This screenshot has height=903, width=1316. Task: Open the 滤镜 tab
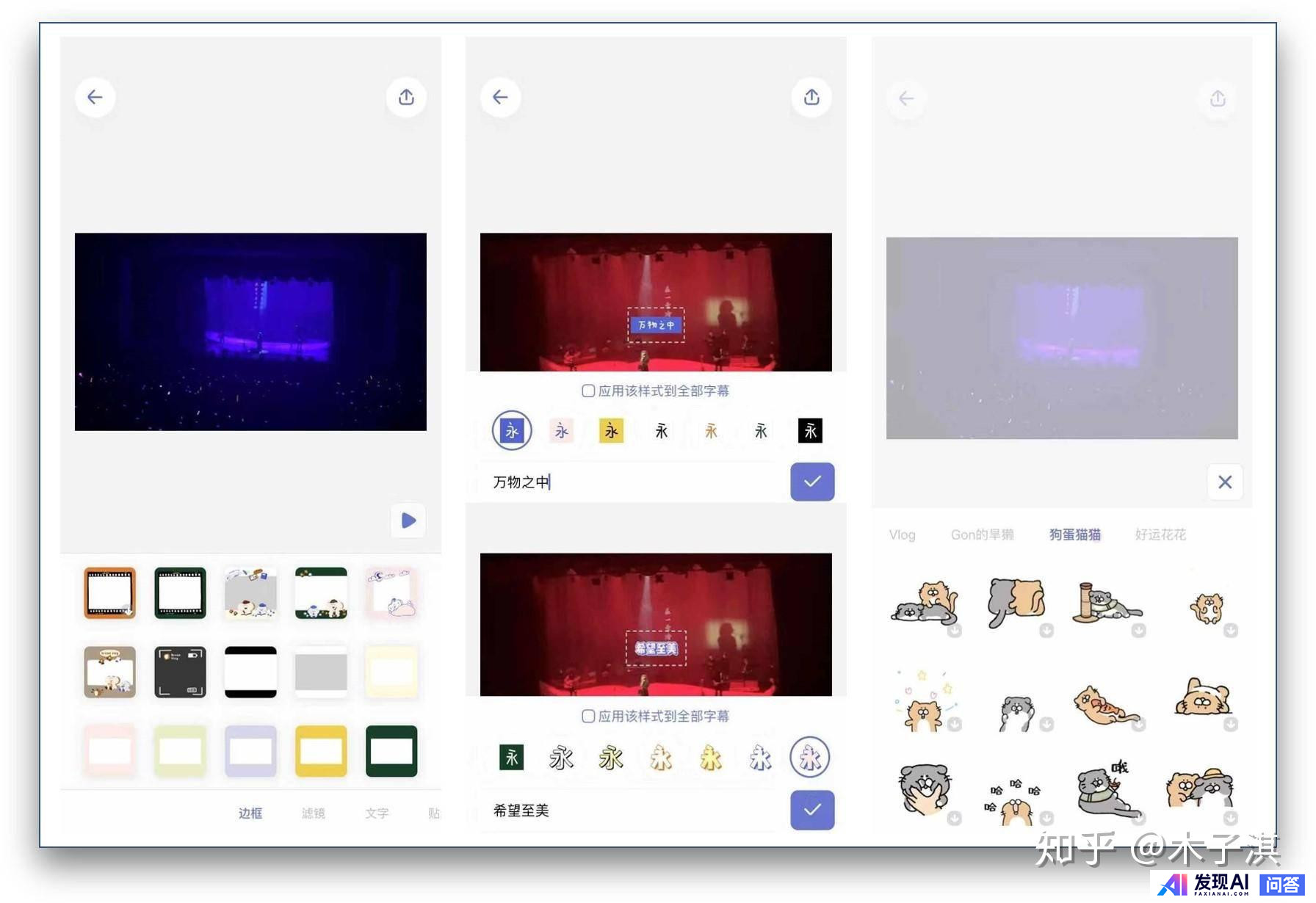(314, 813)
